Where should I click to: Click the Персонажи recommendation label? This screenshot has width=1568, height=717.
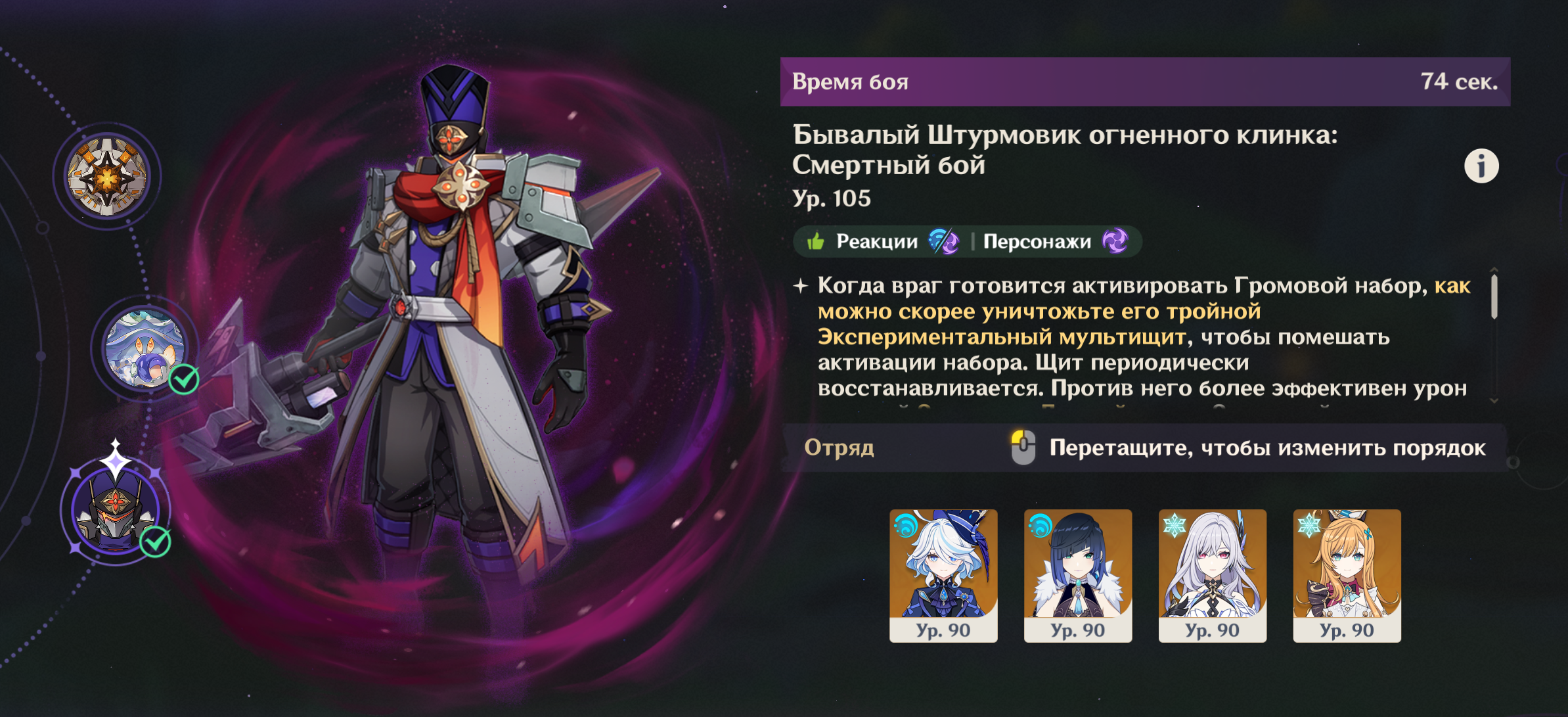point(1037,242)
